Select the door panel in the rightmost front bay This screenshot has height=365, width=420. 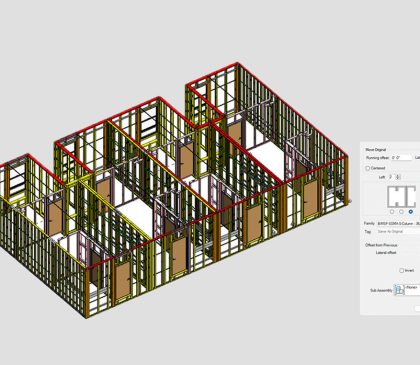(x=310, y=199)
